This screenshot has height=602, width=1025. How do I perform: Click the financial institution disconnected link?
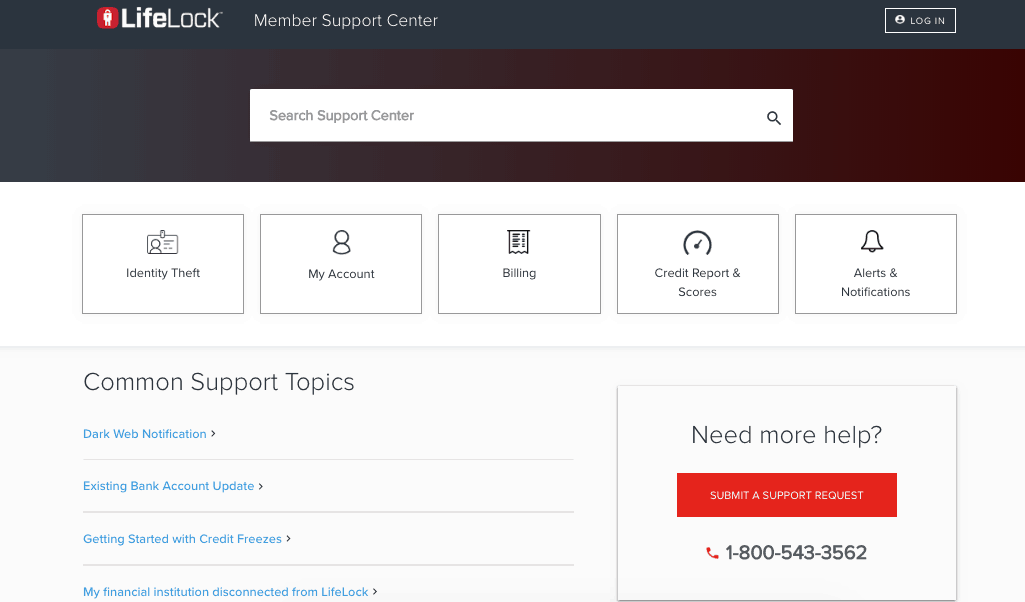[x=225, y=591]
